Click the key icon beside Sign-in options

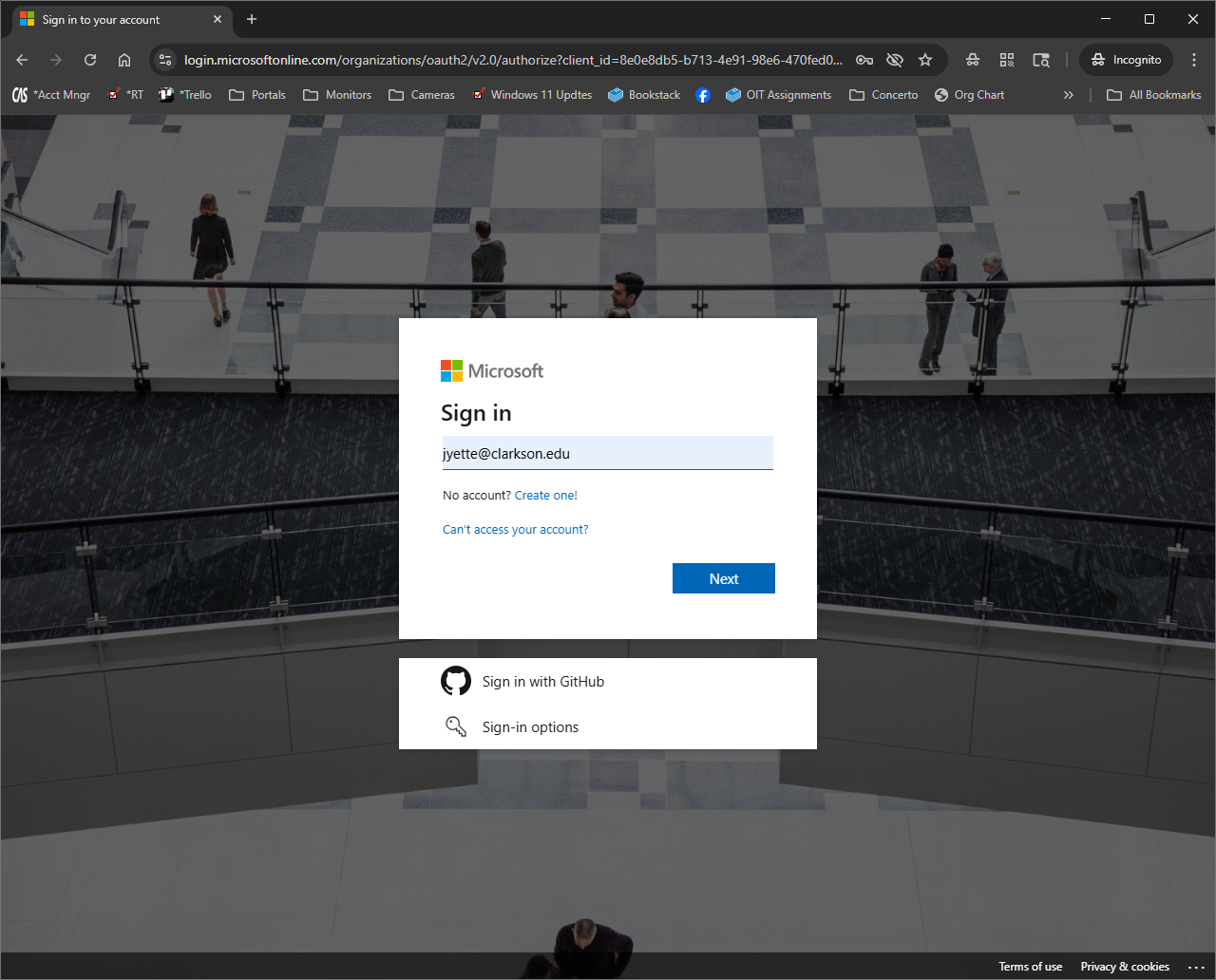pyautogui.click(x=456, y=726)
